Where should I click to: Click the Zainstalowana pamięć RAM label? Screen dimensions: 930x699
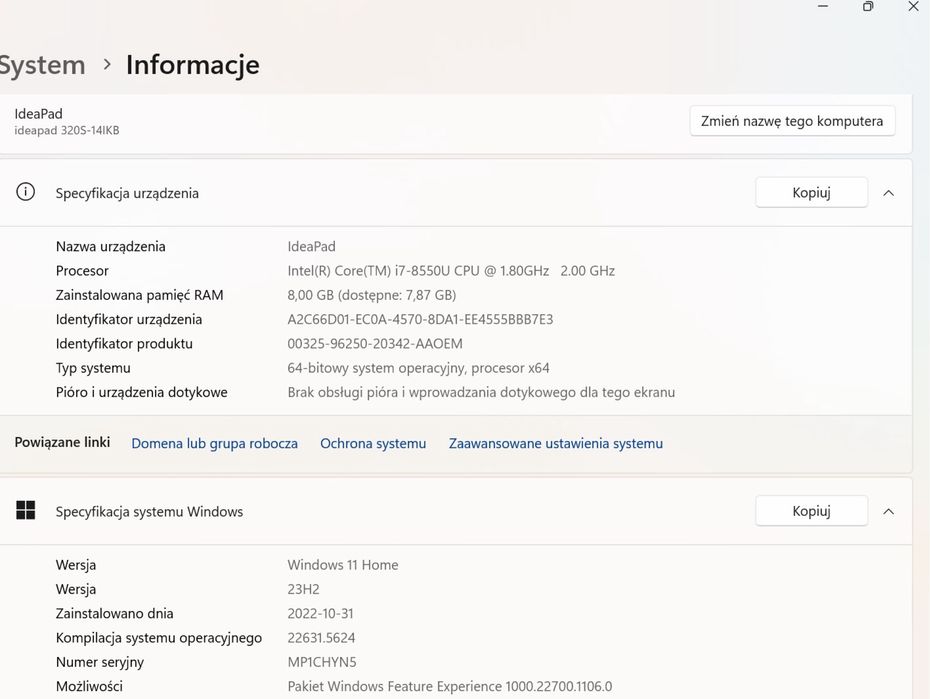(139, 295)
